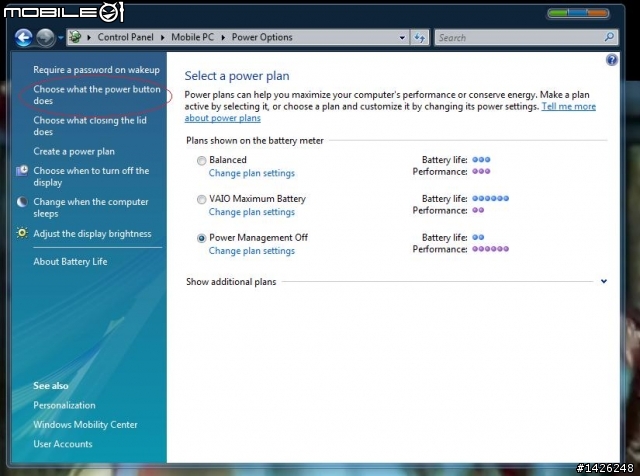
Task: Open Windows Mobility Center link
Action: pos(85,425)
